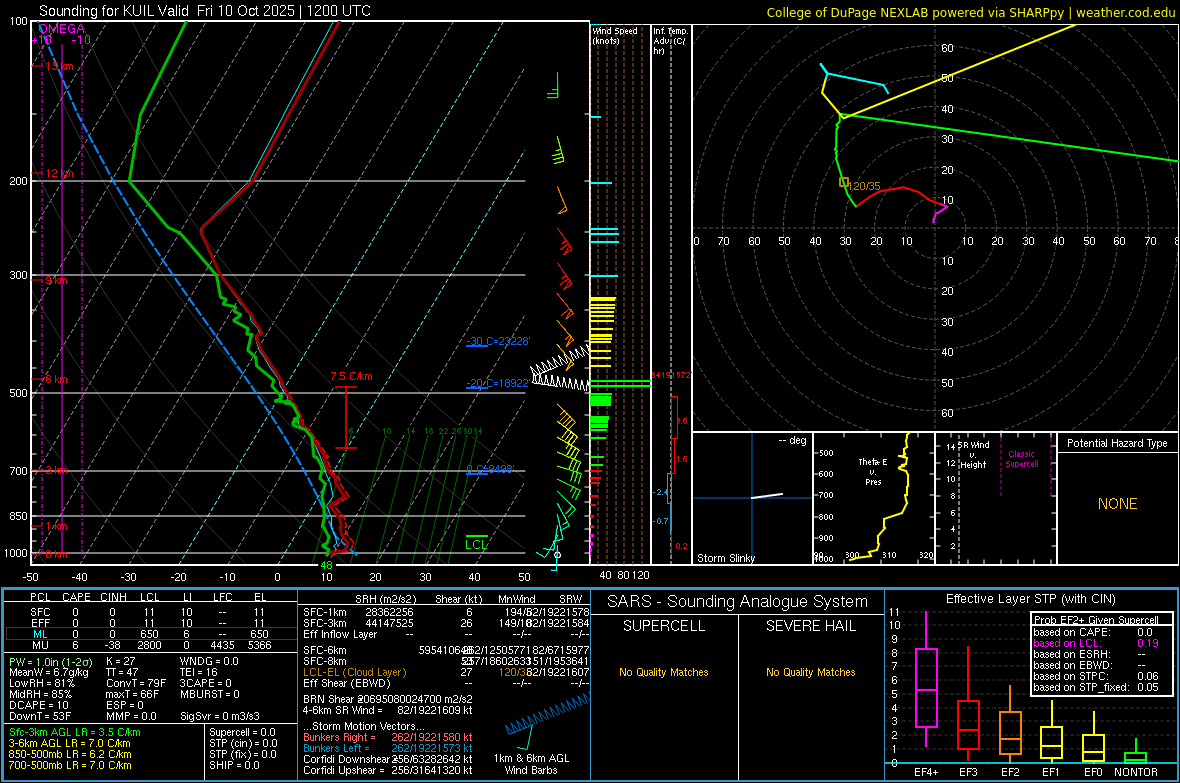This screenshot has width=1180, height=783.
Task: Click 'Sfc-3km AGL LR = 3.5 C/km'
Action: click(75, 732)
